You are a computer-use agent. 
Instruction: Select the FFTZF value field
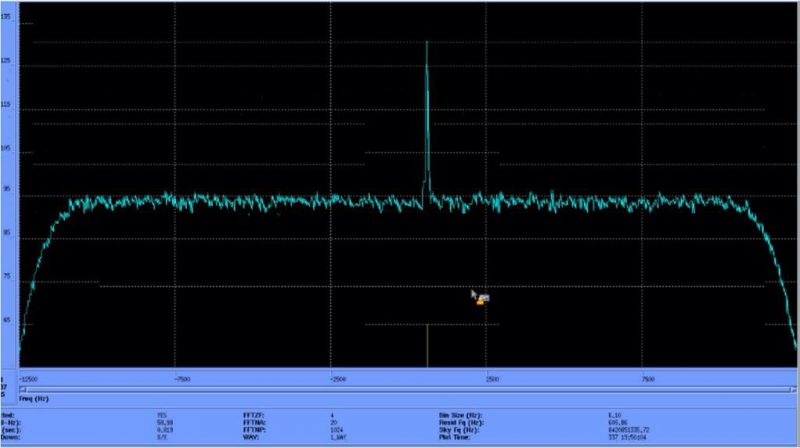coord(333,415)
